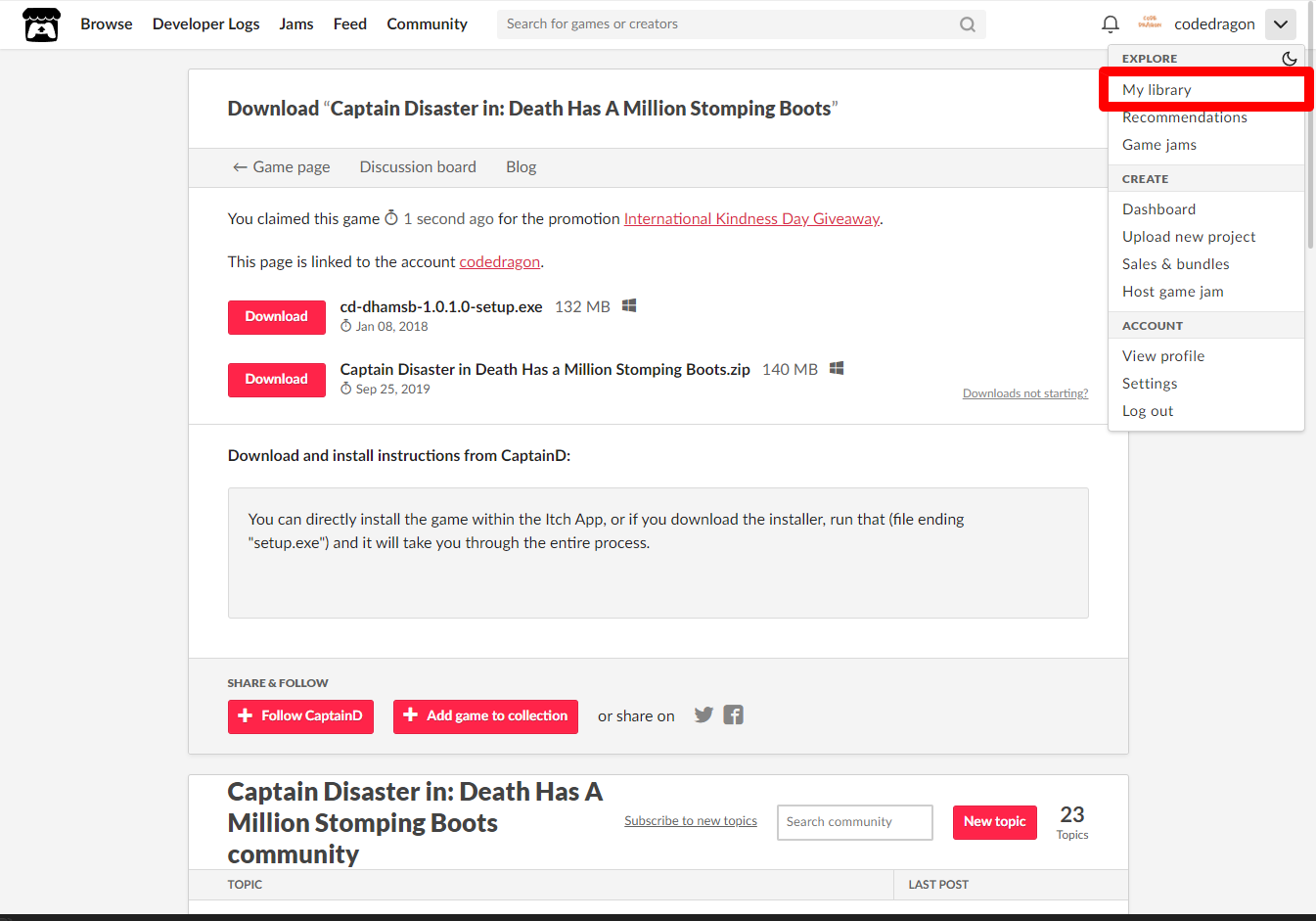Open the Discussion board tab

click(418, 167)
